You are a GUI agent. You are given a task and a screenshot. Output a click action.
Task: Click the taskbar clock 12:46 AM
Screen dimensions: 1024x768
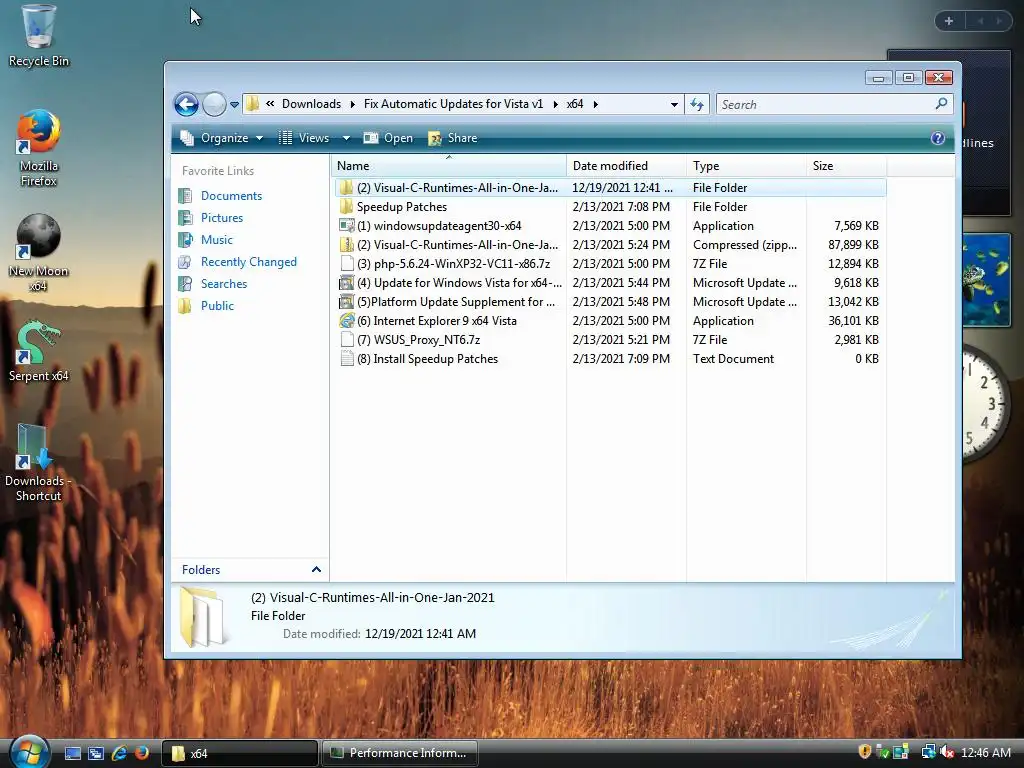pyautogui.click(x=986, y=753)
